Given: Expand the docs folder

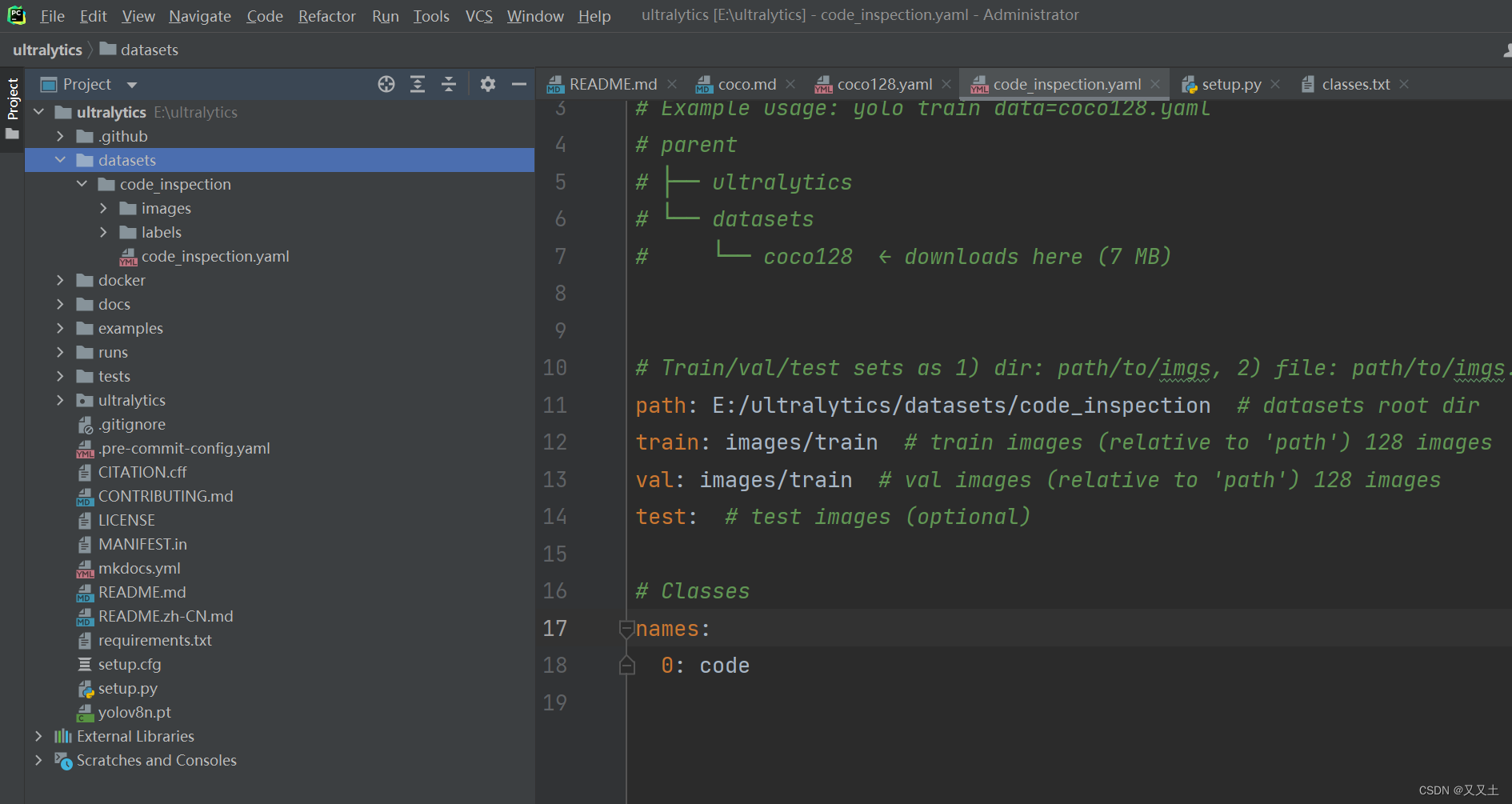Looking at the screenshot, I should click(60, 304).
